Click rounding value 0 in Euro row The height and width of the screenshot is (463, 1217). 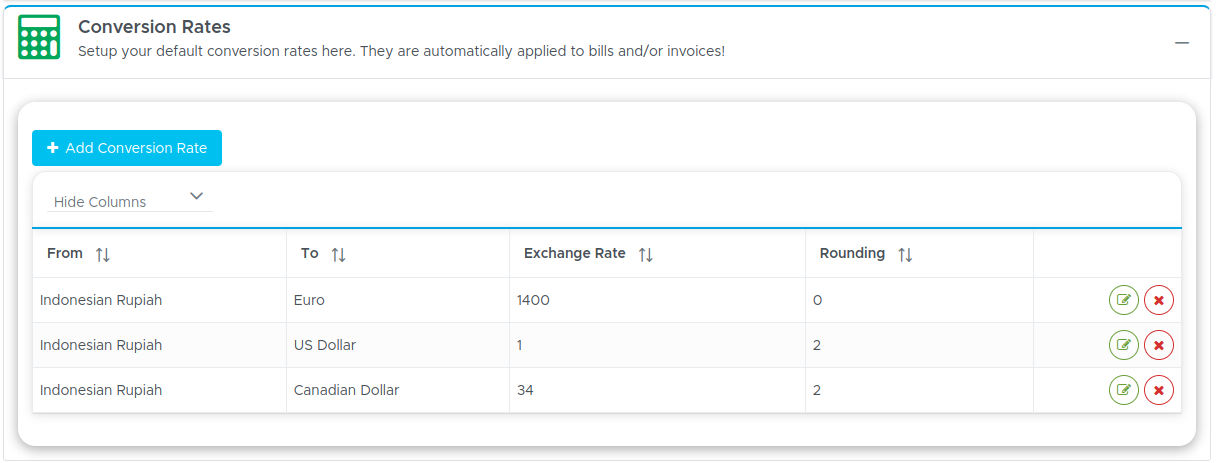[x=817, y=300]
